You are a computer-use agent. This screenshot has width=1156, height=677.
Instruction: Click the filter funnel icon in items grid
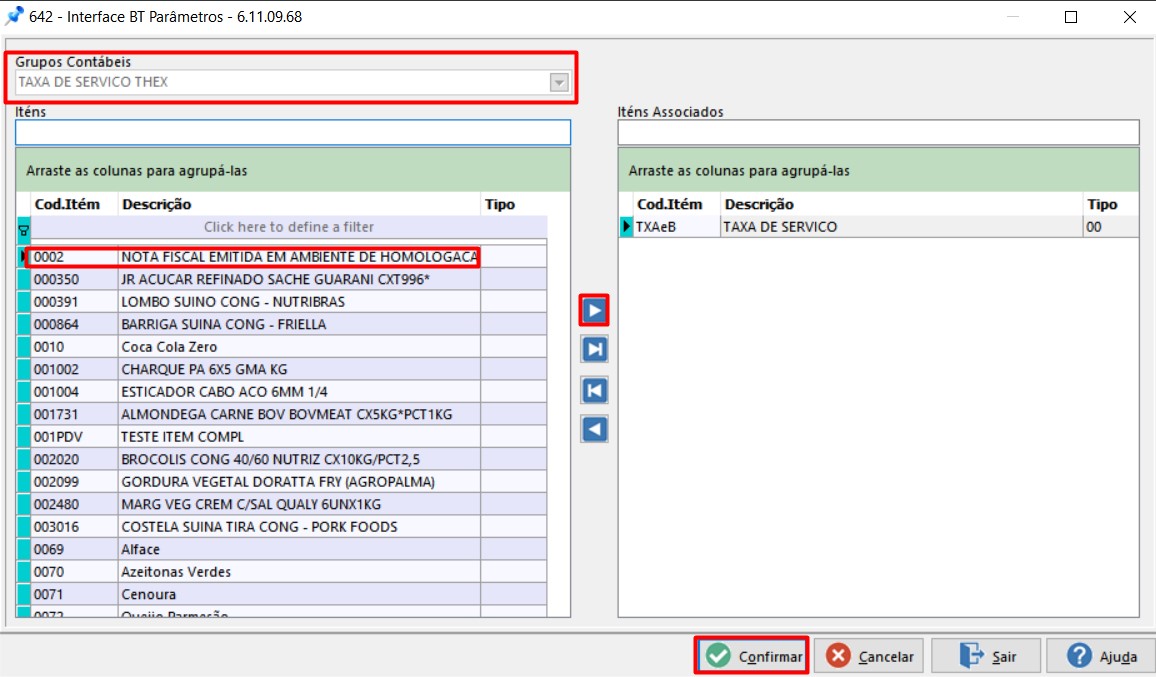(24, 231)
